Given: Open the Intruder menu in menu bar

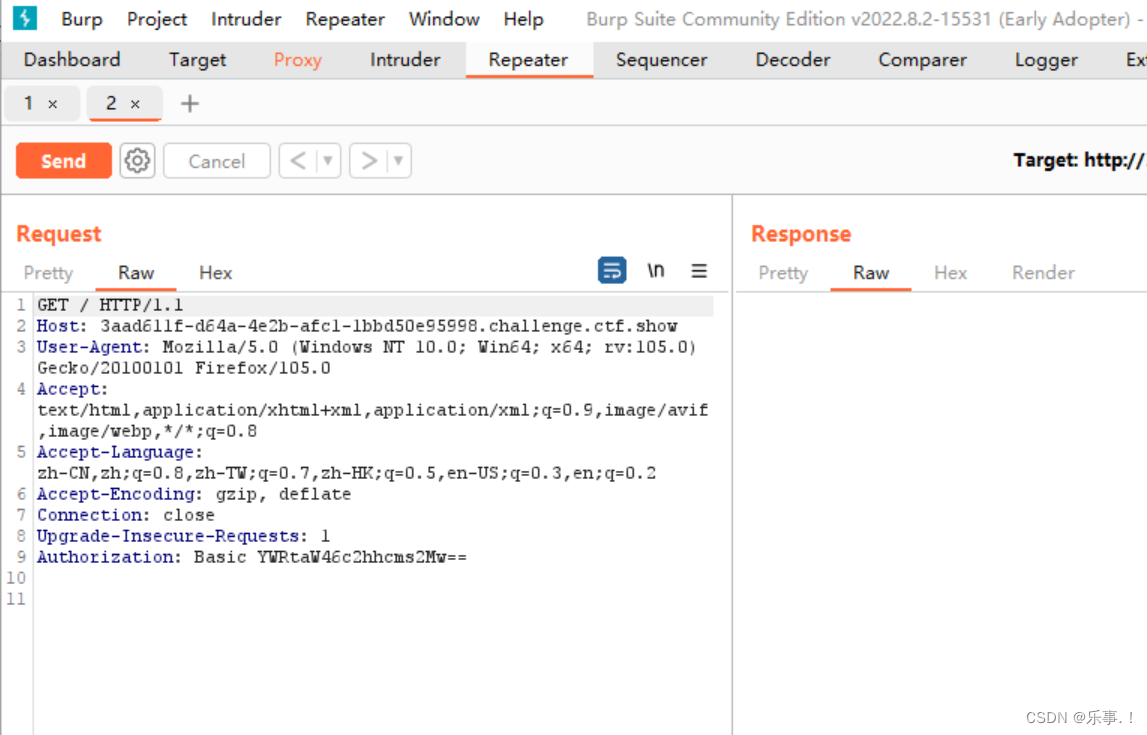Looking at the screenshot, I should (246, 19).
